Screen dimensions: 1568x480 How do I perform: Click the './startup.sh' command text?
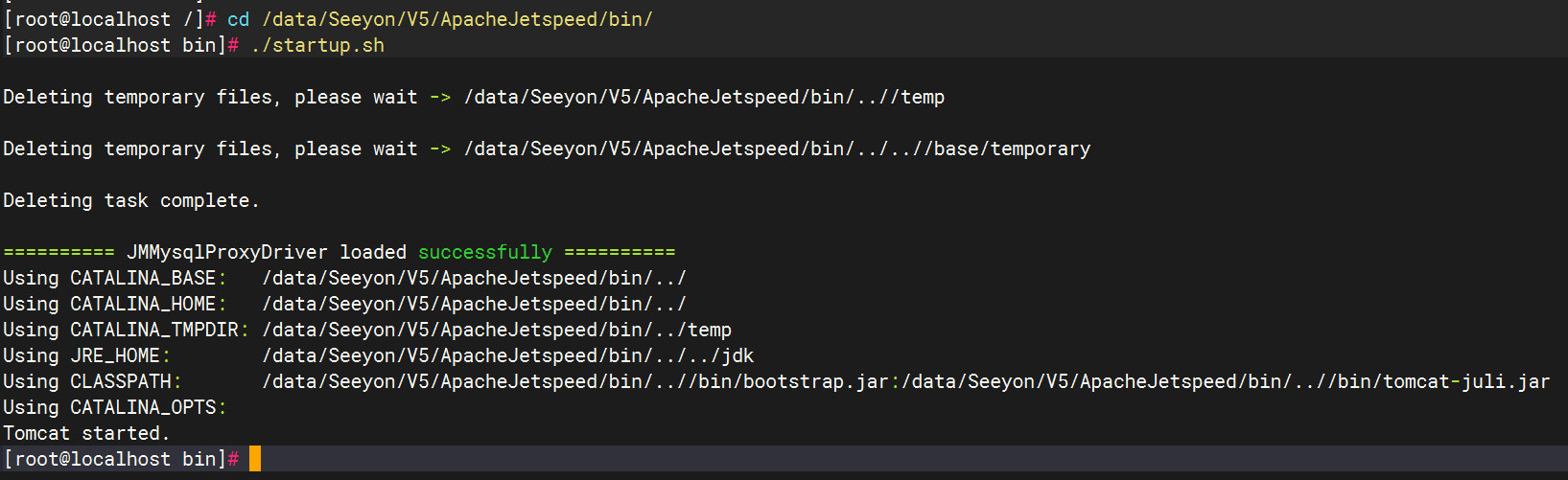pos(317,45)
